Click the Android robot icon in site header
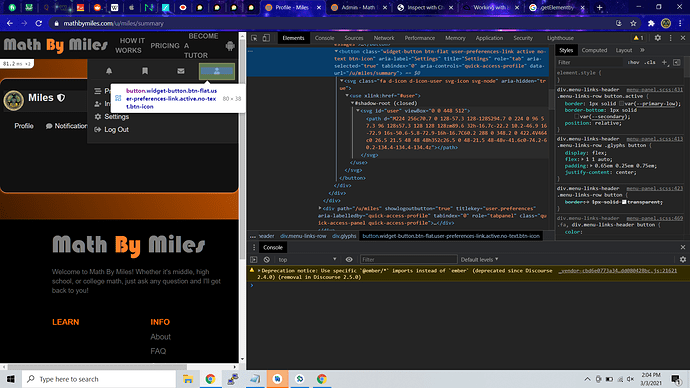This screenshot has height=388, width=690. (x=230, y=46)
